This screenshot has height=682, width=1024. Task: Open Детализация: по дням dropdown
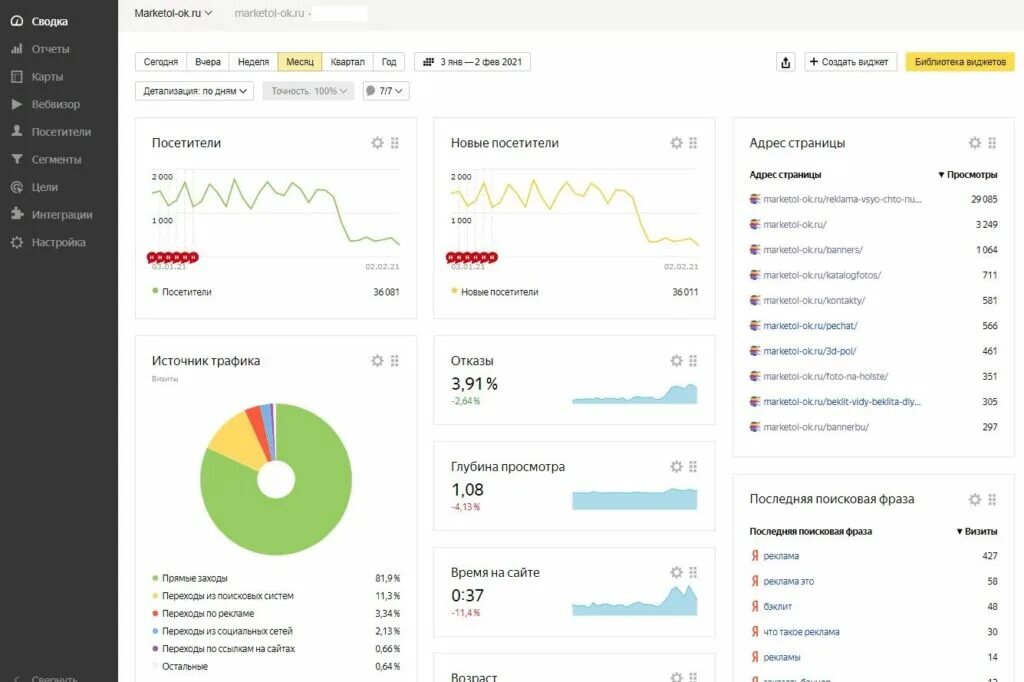(195, 91)
